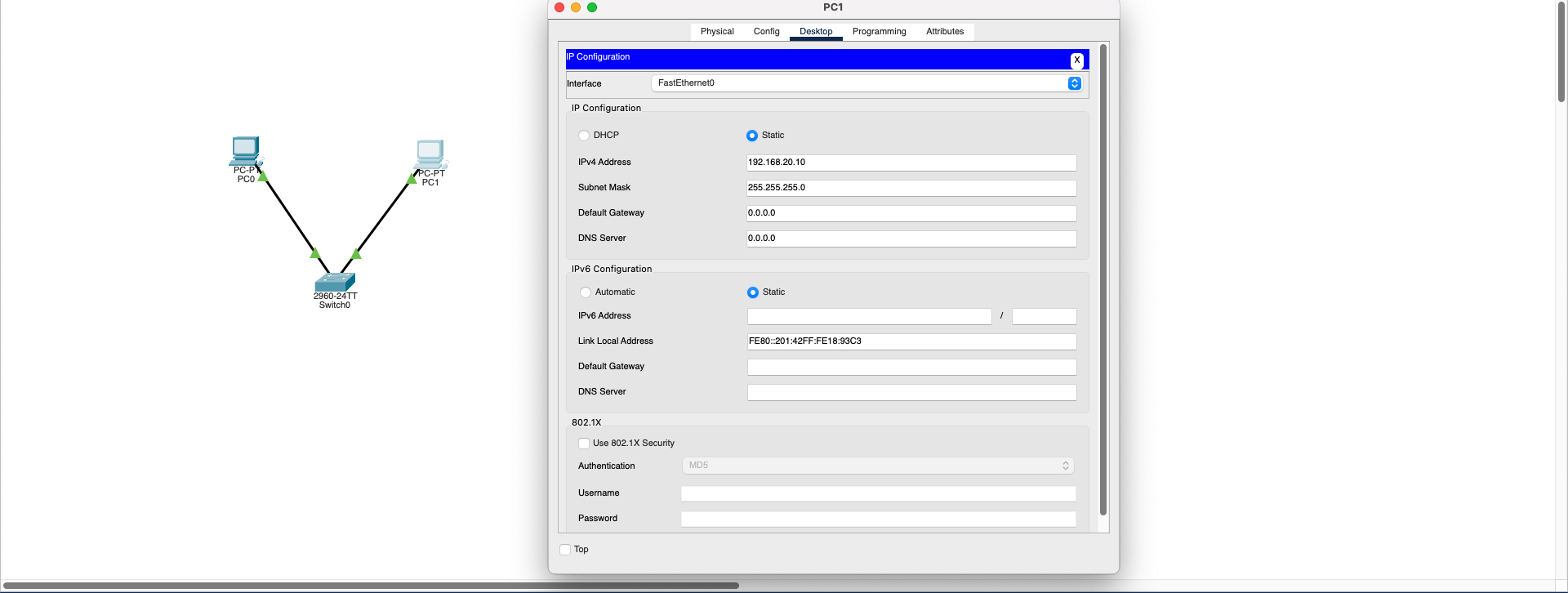Click the 802.1X Password field
1568x593 pixels.
(879, 519)
